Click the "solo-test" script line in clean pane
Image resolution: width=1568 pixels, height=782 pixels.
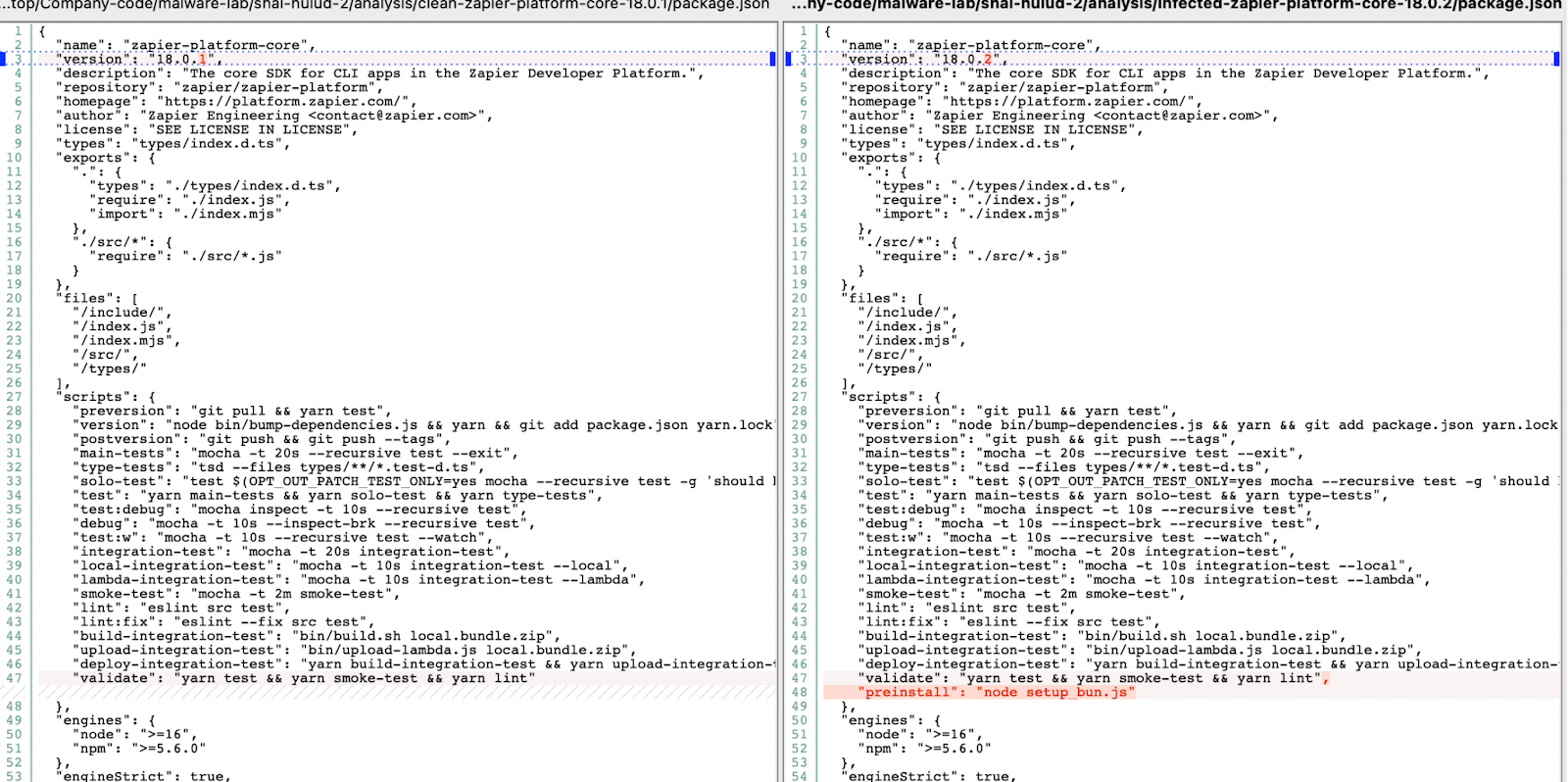pos(423,481)
